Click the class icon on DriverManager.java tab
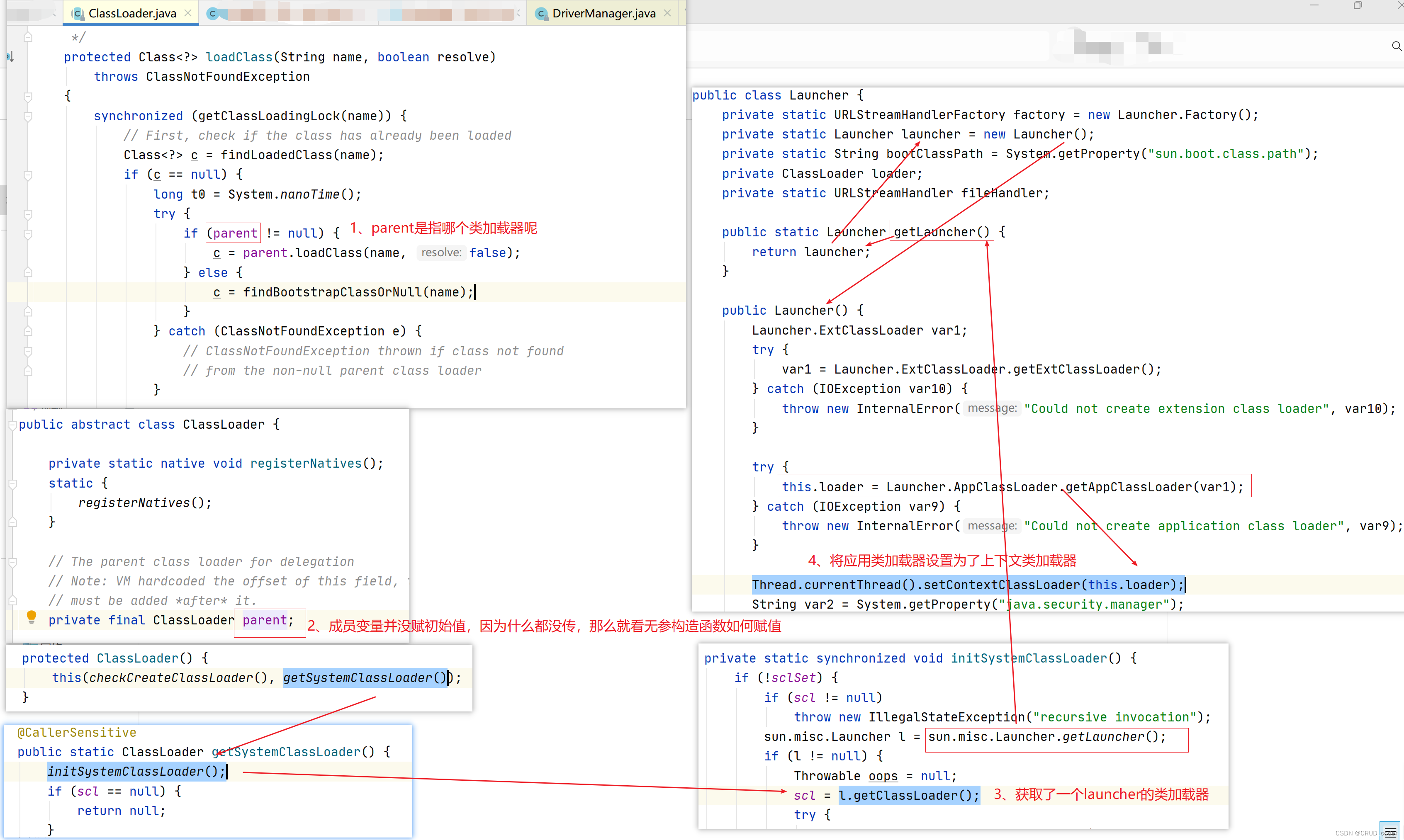This screenshot has height=840, width=1404. (x=541, y=14)
